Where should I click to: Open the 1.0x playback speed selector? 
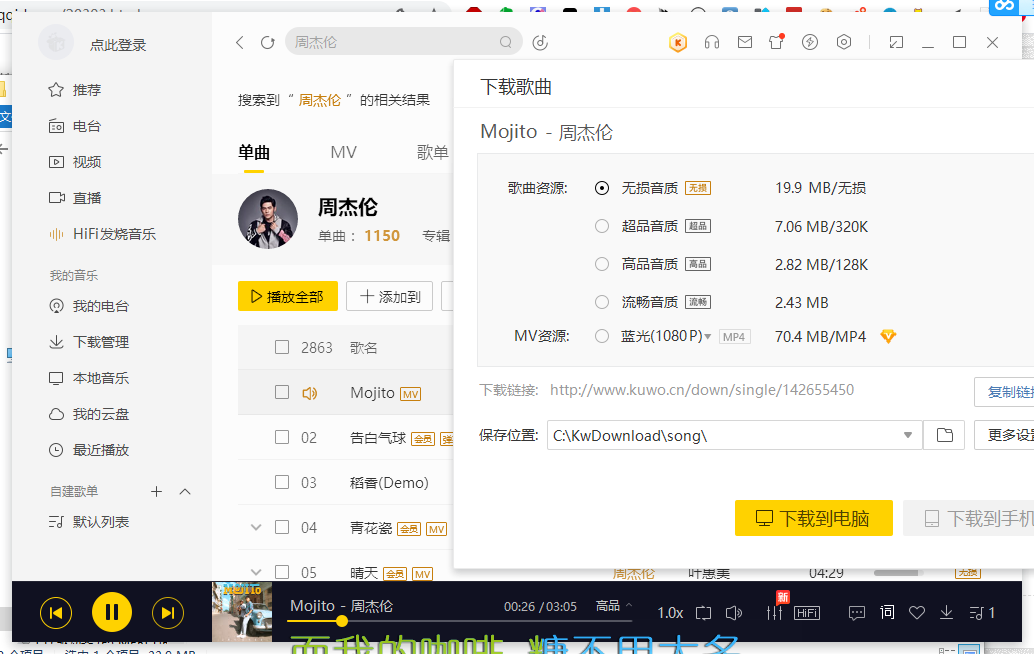tap(670, 613)
